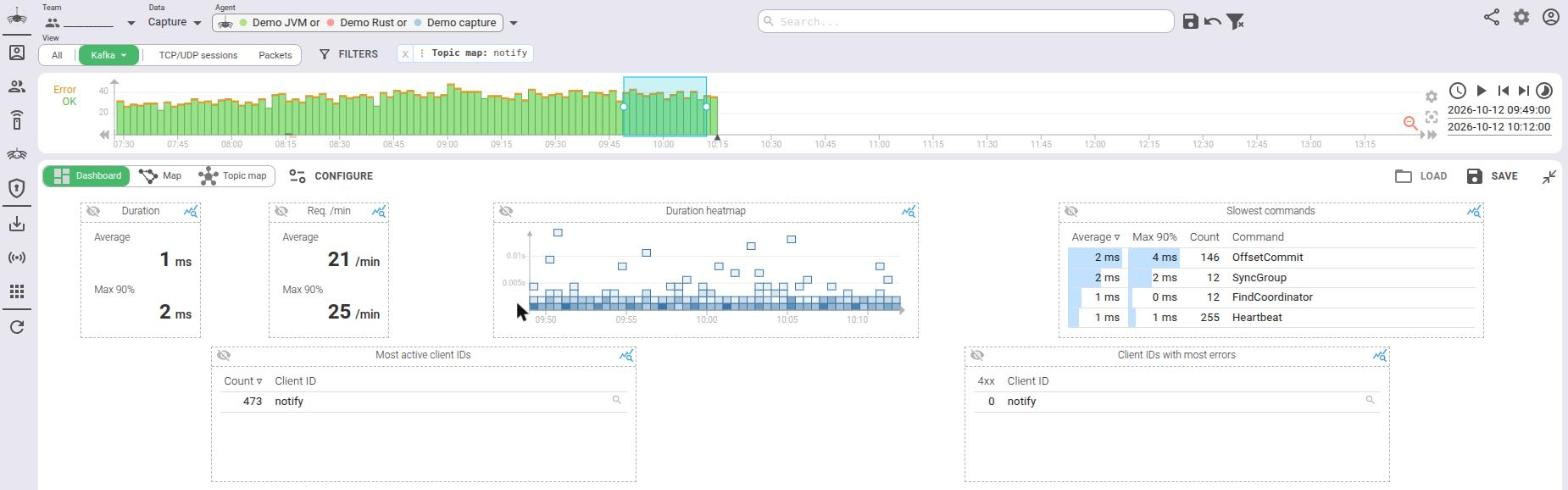Skip to next time interval
The image size is (1568, 490).
click(1523, 91)
